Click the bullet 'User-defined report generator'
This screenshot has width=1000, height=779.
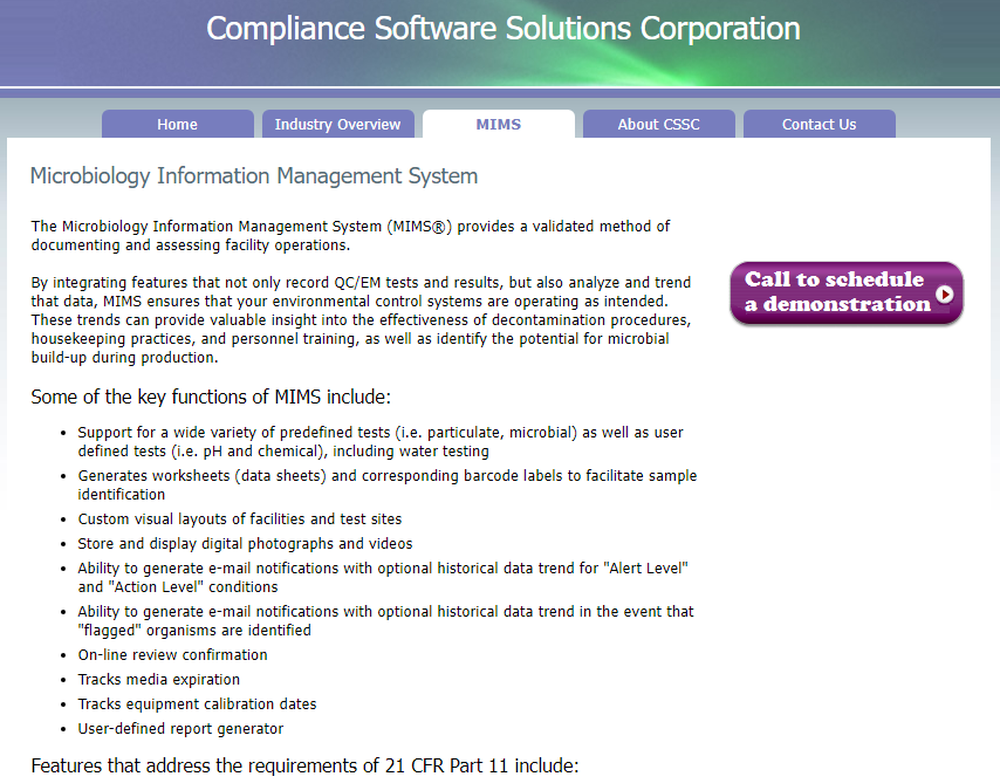[180, 729]
